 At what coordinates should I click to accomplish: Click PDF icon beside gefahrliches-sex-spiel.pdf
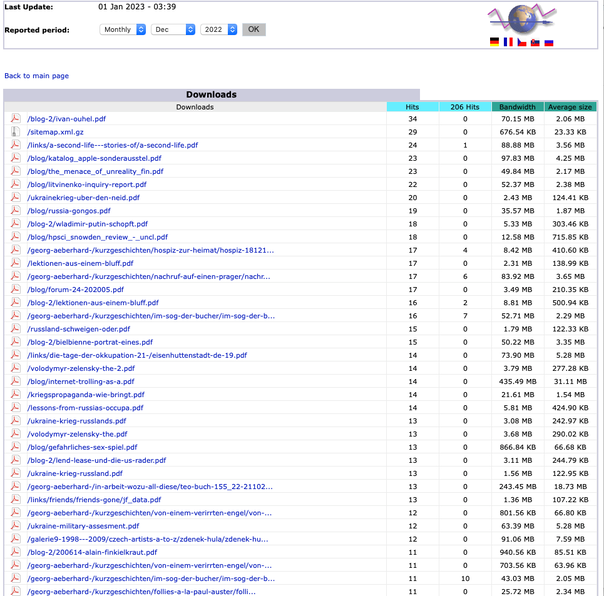coord(15,447)
